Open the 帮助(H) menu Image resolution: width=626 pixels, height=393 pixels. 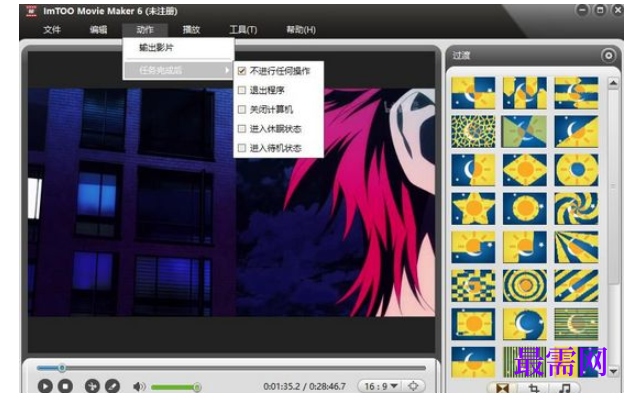pyautogui.click(x=301, y=30)
